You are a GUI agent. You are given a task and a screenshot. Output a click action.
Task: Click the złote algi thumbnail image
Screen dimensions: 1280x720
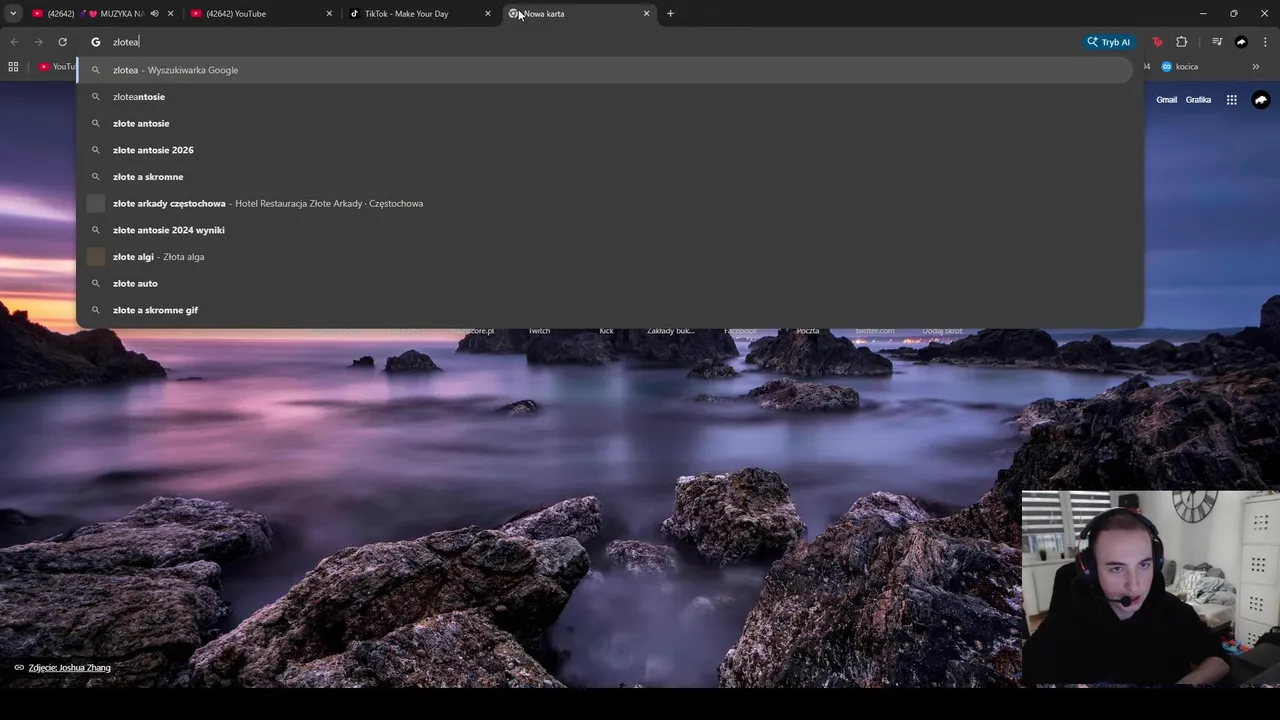point(96,257)
